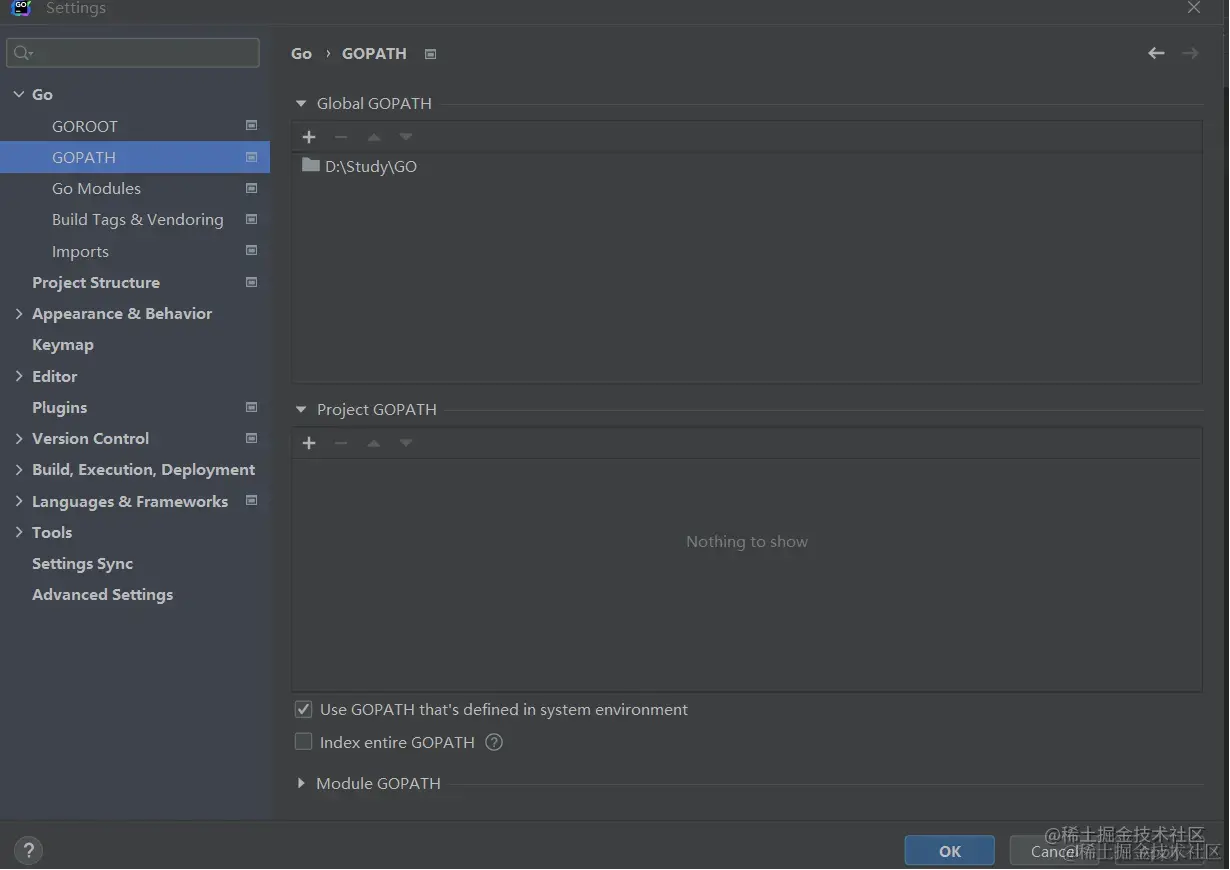Click the OK button
Screen dimensions: 1230x870
[x=950, y=851]
